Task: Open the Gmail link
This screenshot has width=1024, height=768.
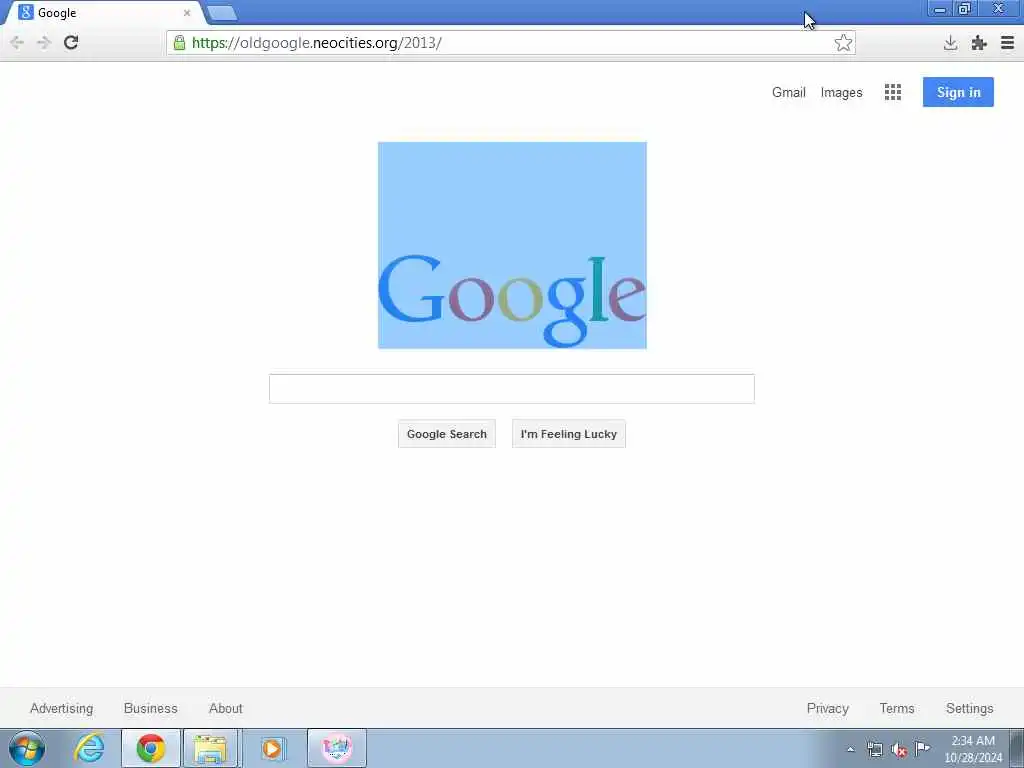Action: coord(788,92)
